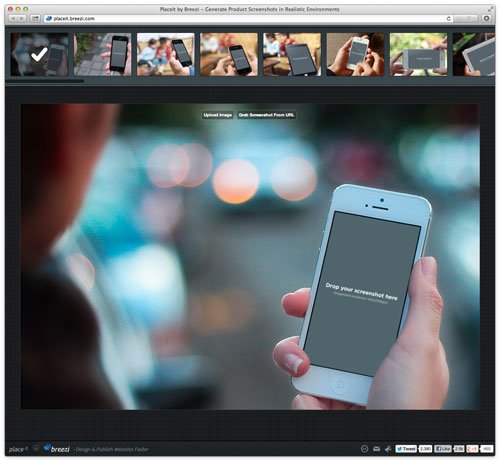Pick the thumbnail with kids sitting behind phone
Image resolution: width=500 pixels, height=461 pixels.
point(166,54)
